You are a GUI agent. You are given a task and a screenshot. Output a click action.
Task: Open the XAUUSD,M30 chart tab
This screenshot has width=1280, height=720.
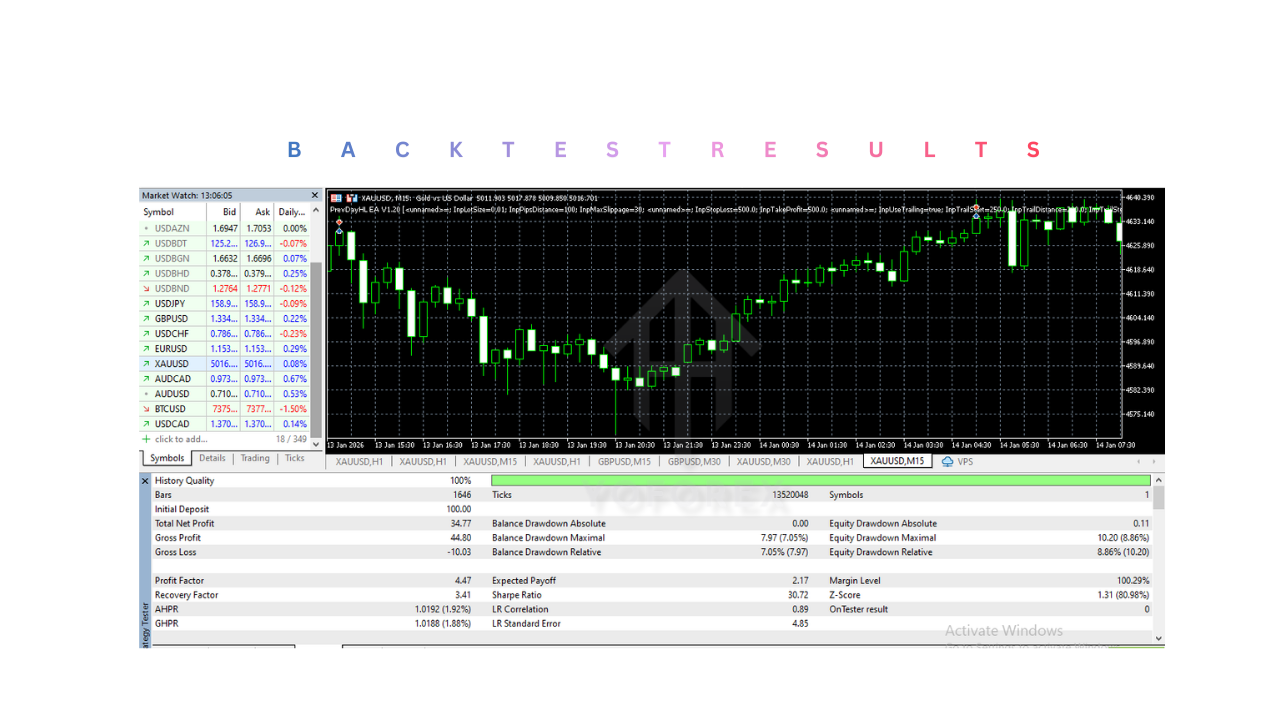click(764, 462)
